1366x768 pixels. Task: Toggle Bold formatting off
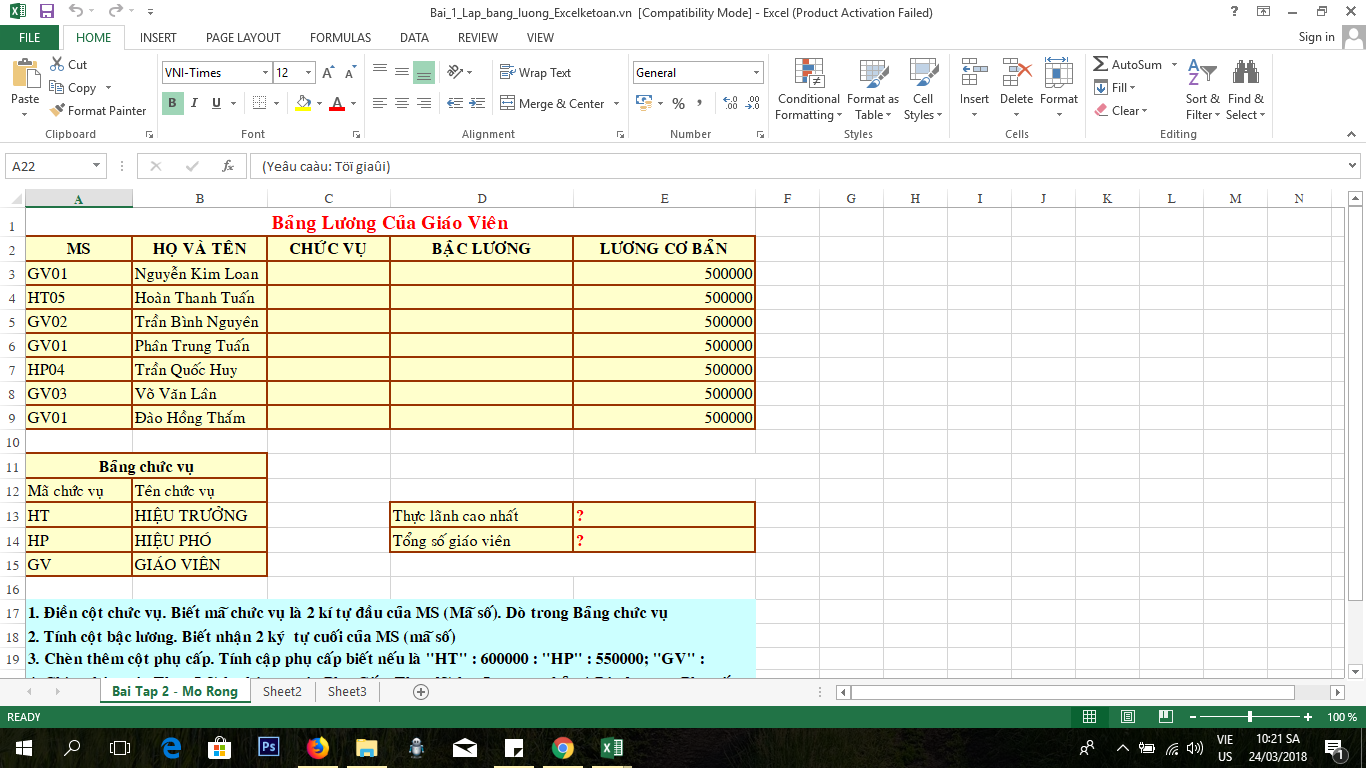[x=172, y=103]
